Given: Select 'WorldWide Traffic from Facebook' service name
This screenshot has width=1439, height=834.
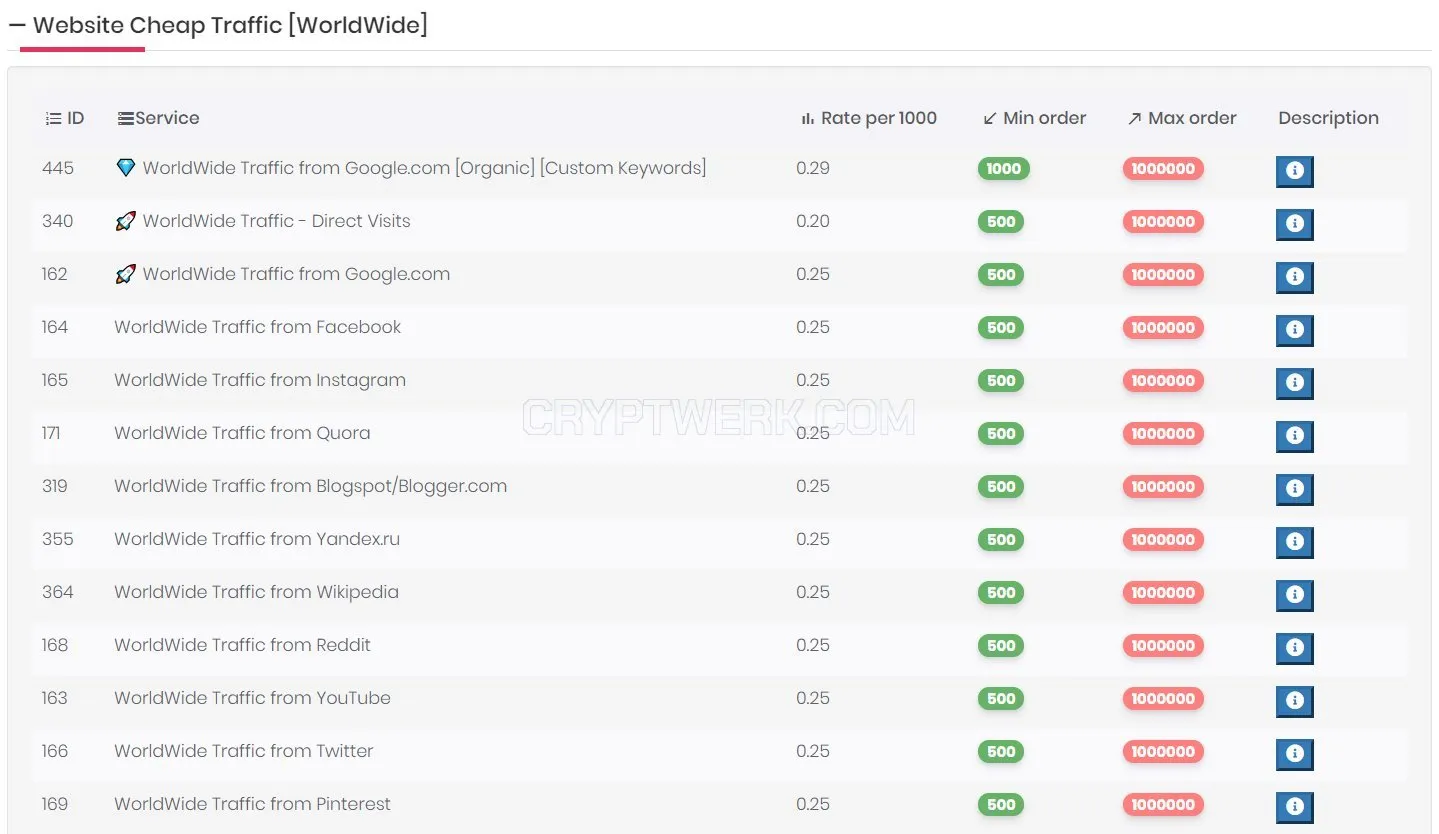Looking at the screenshot, I should tap(258, 327).
